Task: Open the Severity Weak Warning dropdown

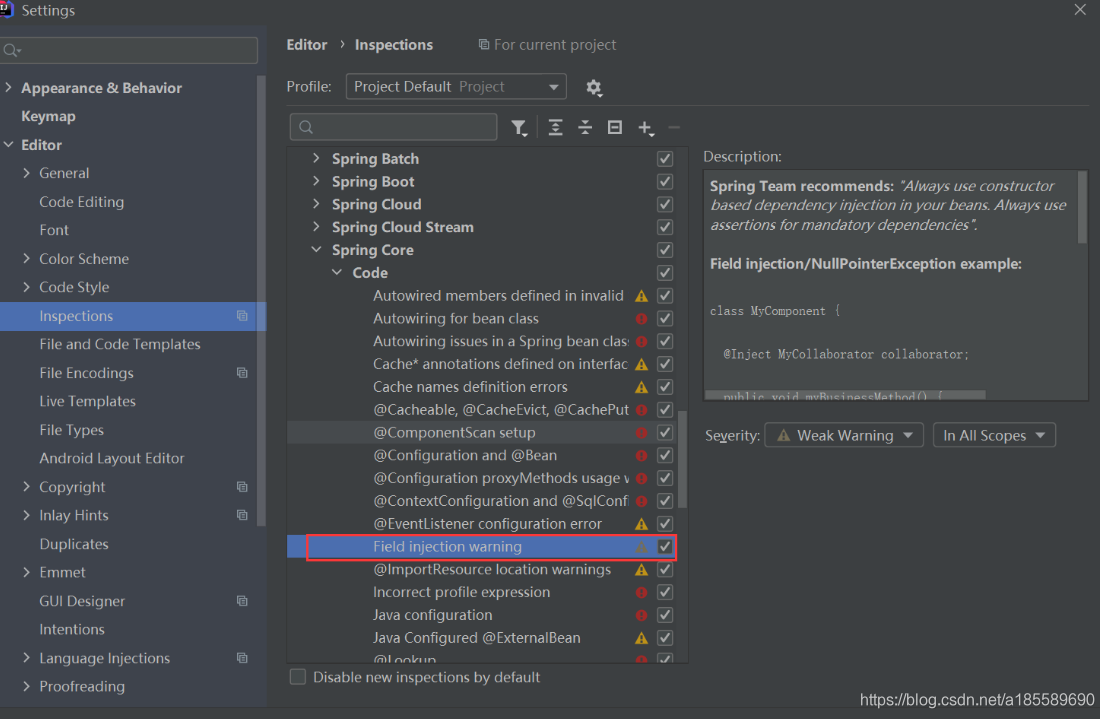Action: click(844, 436)
